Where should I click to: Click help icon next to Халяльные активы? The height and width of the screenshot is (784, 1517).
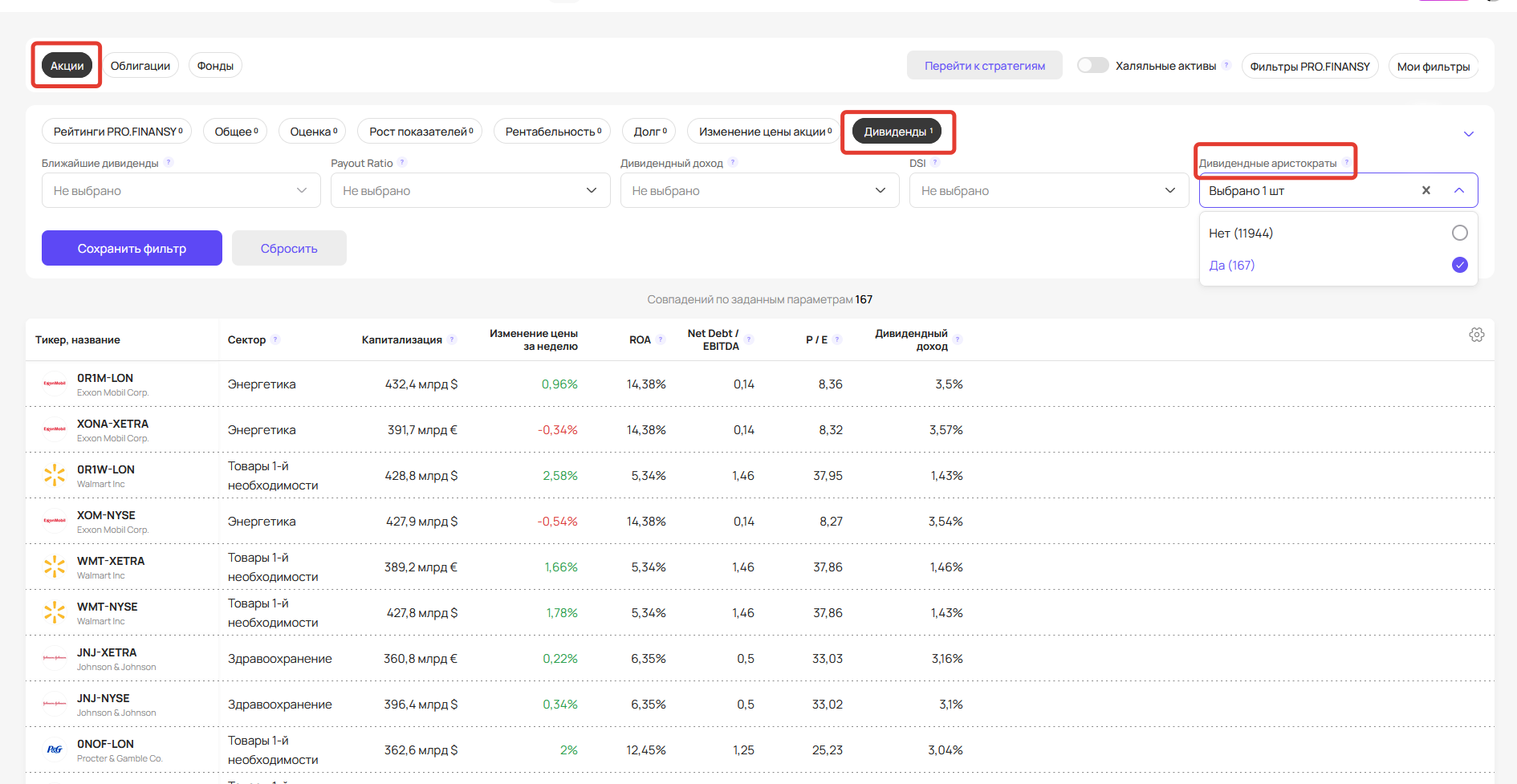1226,66
